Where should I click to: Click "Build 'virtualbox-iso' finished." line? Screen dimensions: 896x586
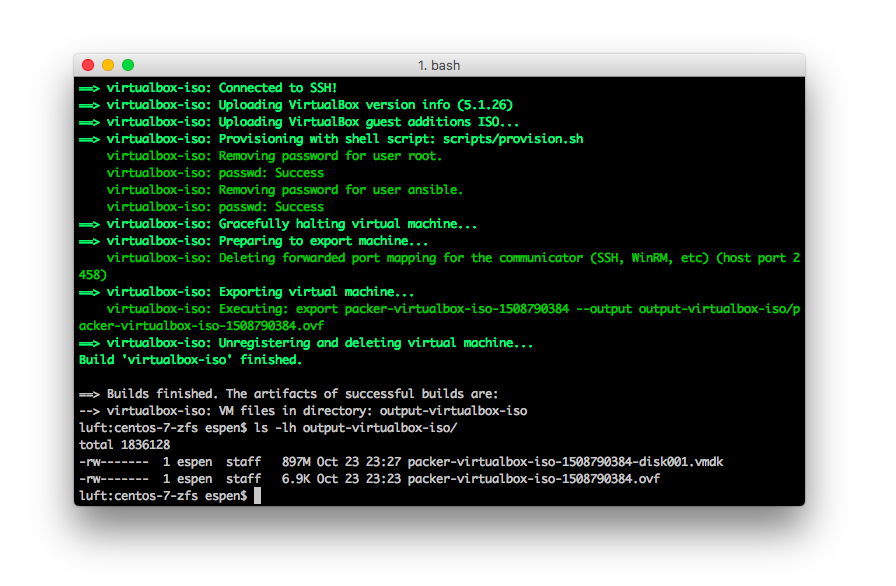[190, 360]
